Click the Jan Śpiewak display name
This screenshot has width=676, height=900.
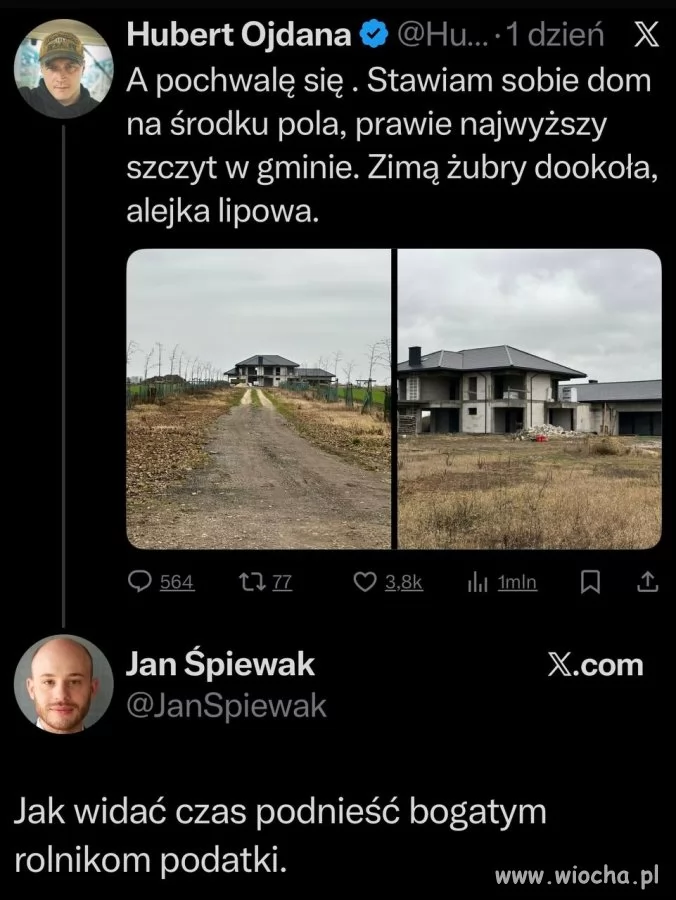click(220, 664)
